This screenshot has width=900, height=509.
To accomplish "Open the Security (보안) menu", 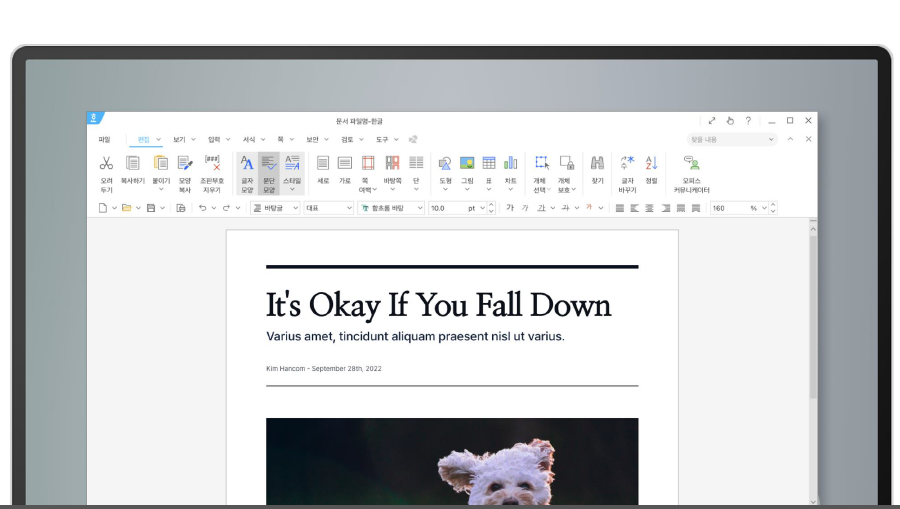I will coord(312,139).
